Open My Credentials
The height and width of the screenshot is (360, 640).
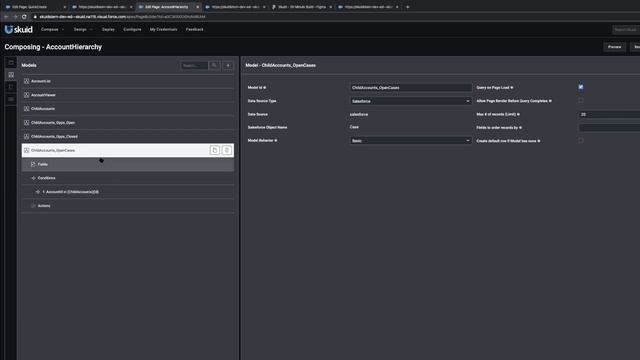pyautogui.click(x=163, y=29)
